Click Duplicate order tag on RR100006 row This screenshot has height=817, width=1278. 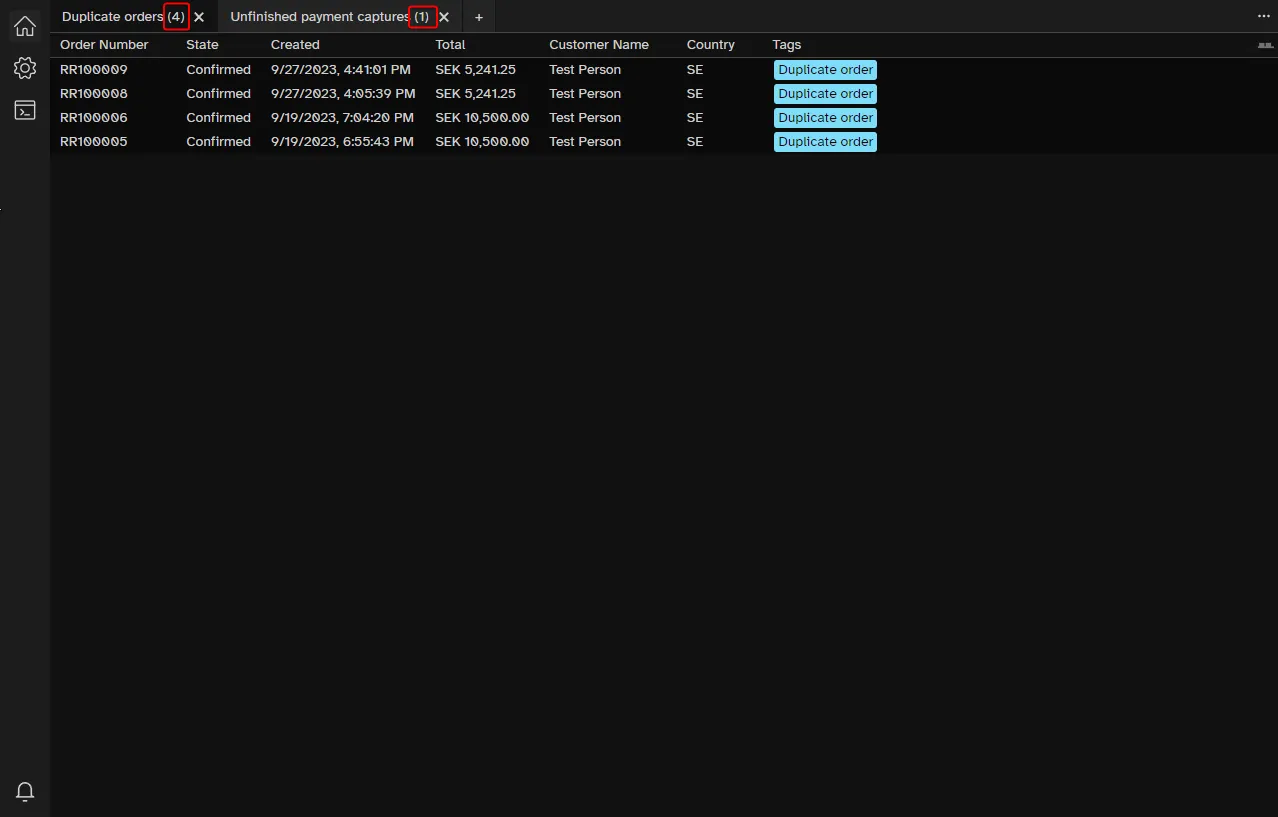(x=825, y=118)
